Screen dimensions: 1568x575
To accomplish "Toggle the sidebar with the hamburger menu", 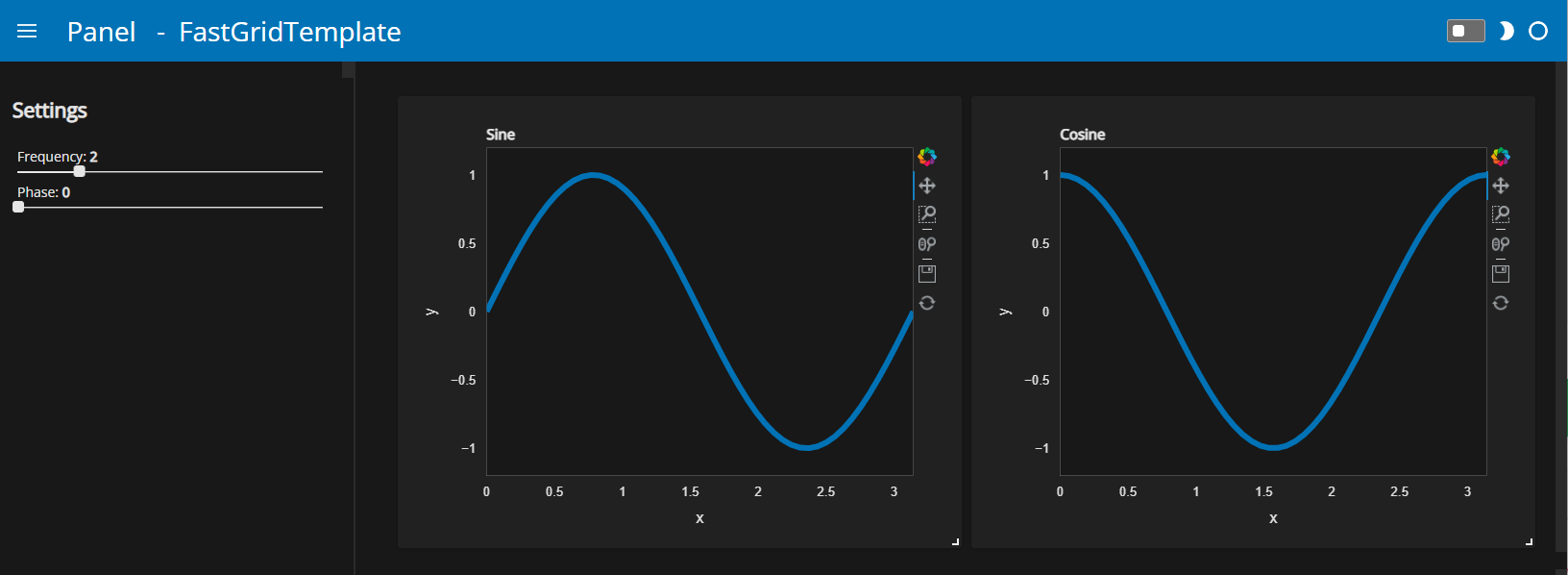I will point(27,32).
